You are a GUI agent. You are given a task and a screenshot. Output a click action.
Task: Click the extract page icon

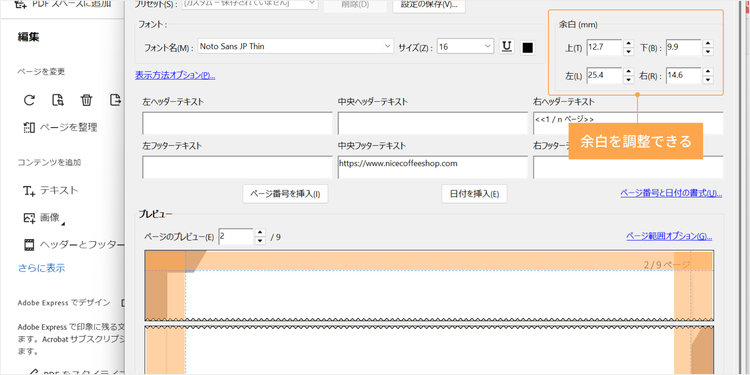(x=58, y=100)
